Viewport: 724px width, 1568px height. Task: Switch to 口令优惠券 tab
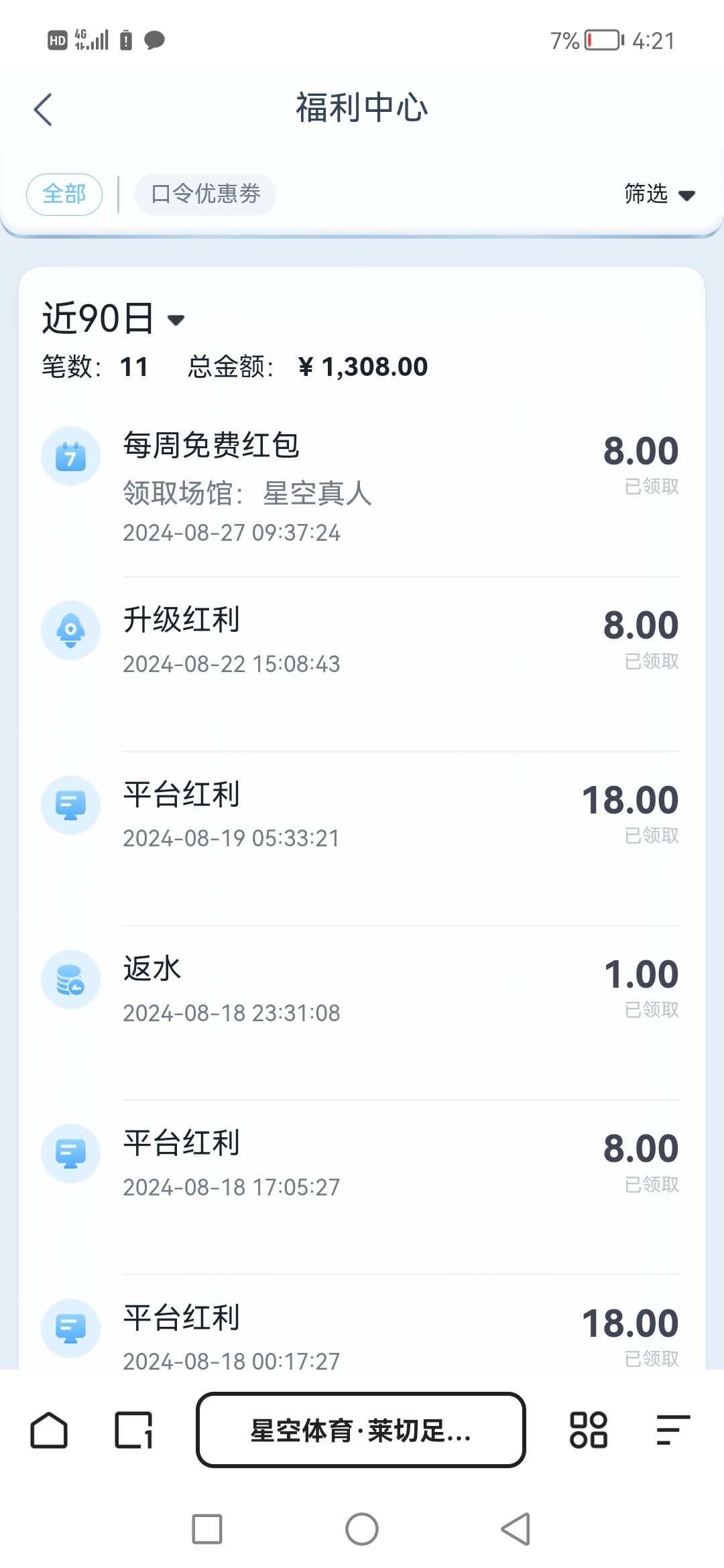click(205, 194)
